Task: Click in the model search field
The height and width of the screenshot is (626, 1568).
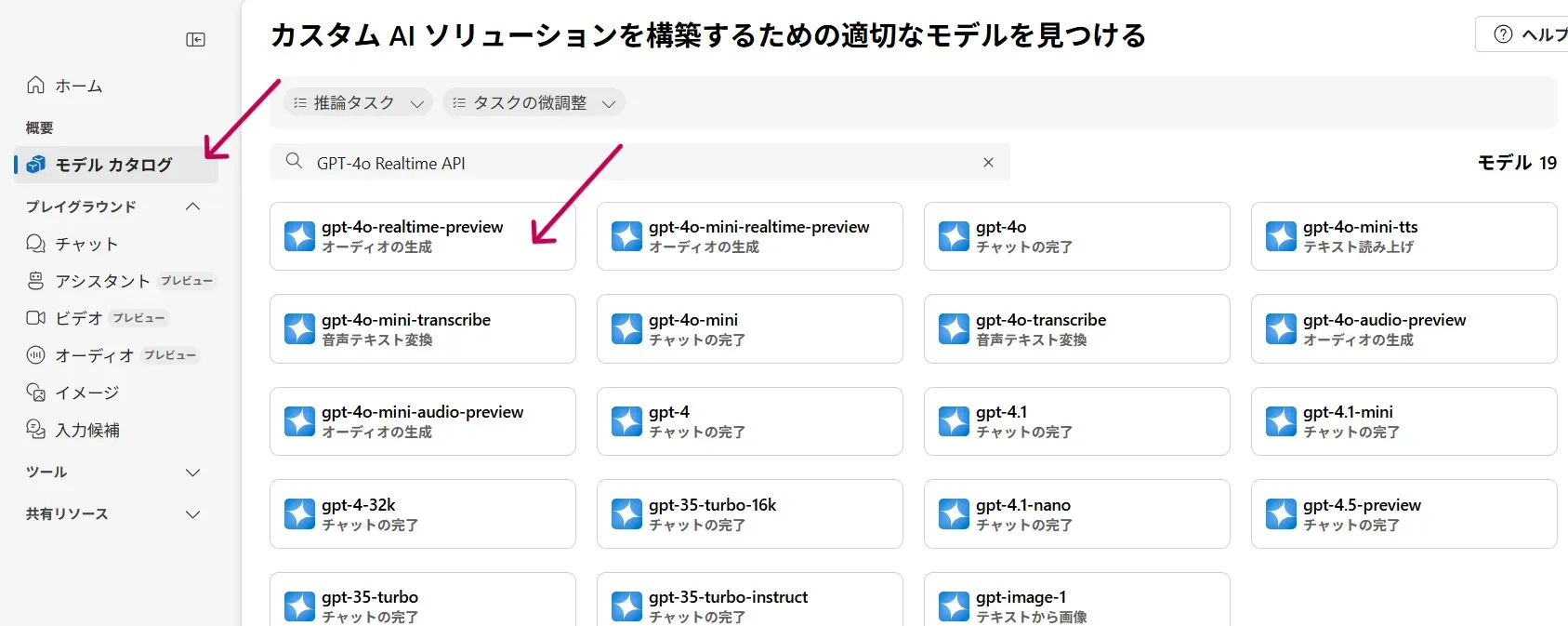Action: [x=639, y=162]
